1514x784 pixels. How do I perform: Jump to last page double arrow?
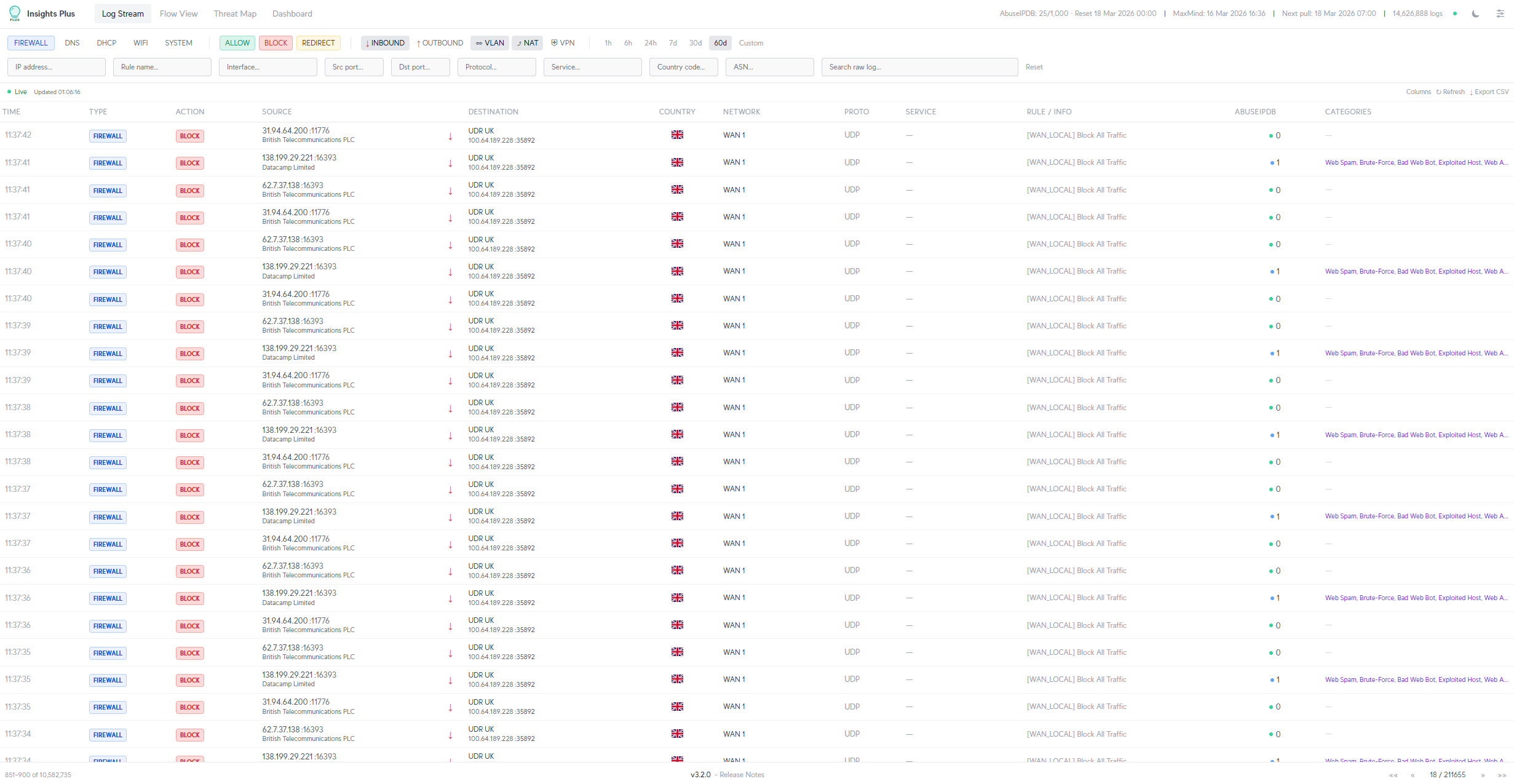pyautogui.click(x=1501, y=775)
